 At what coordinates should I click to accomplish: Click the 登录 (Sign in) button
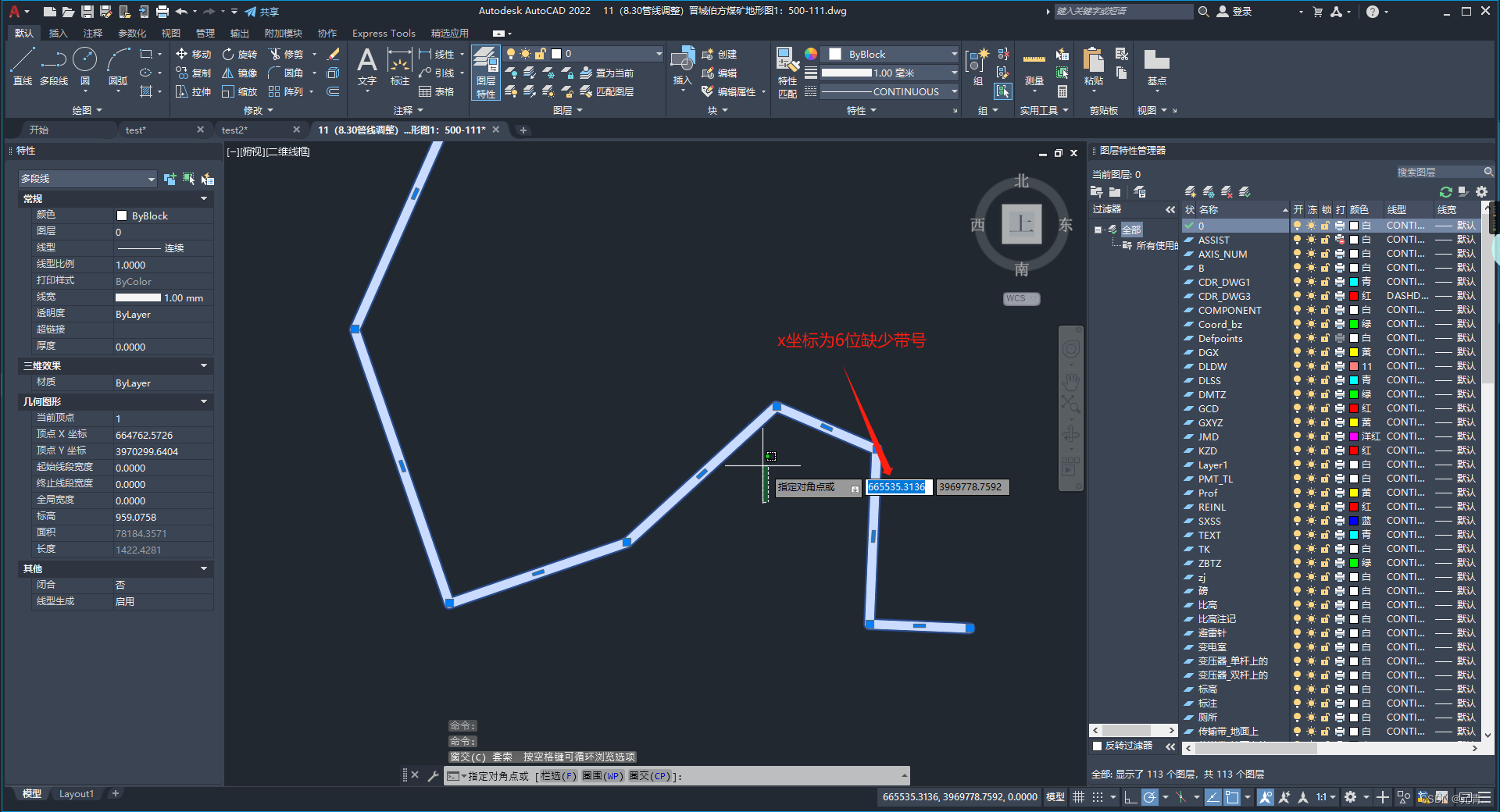click(x=1234, y=11)
